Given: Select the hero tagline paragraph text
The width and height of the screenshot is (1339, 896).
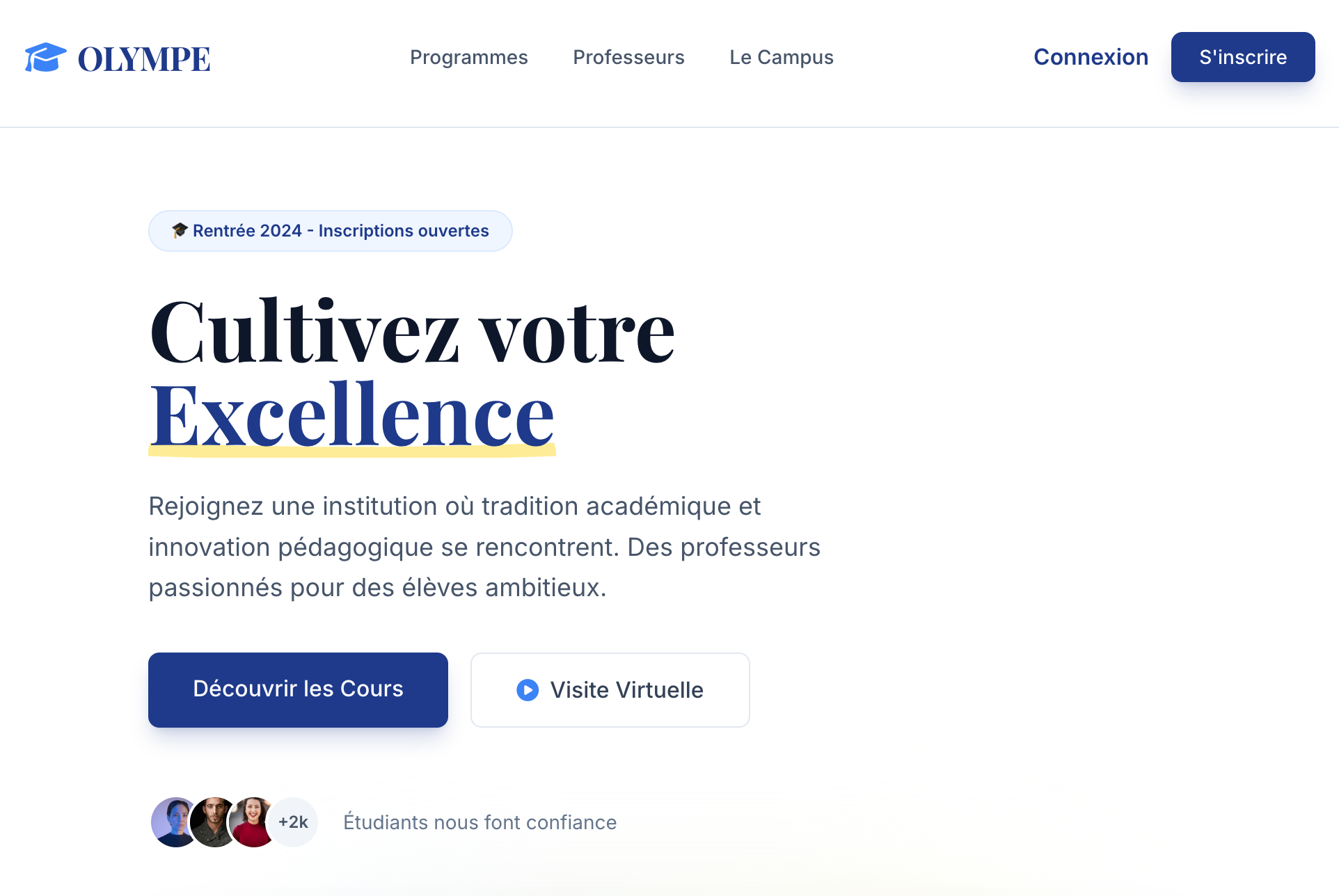Looking at the screenshot, I should click(484, 547).
